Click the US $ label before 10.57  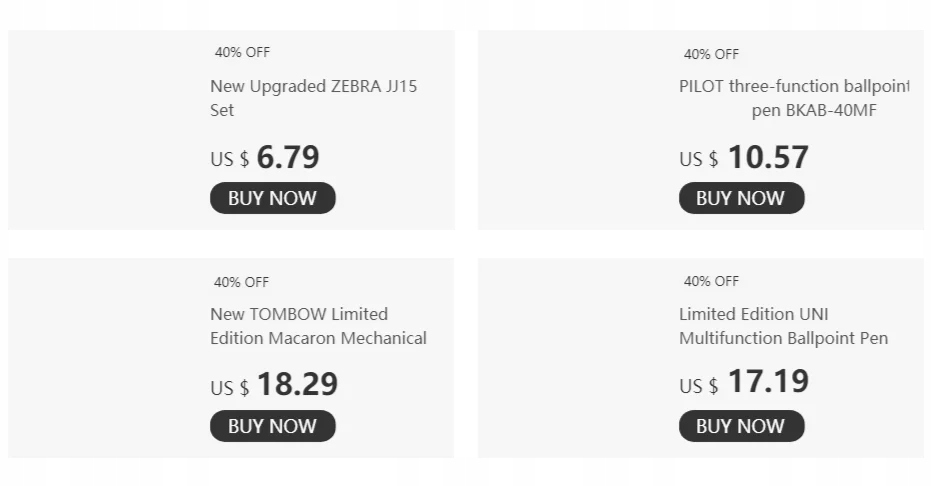pos(698,160)
